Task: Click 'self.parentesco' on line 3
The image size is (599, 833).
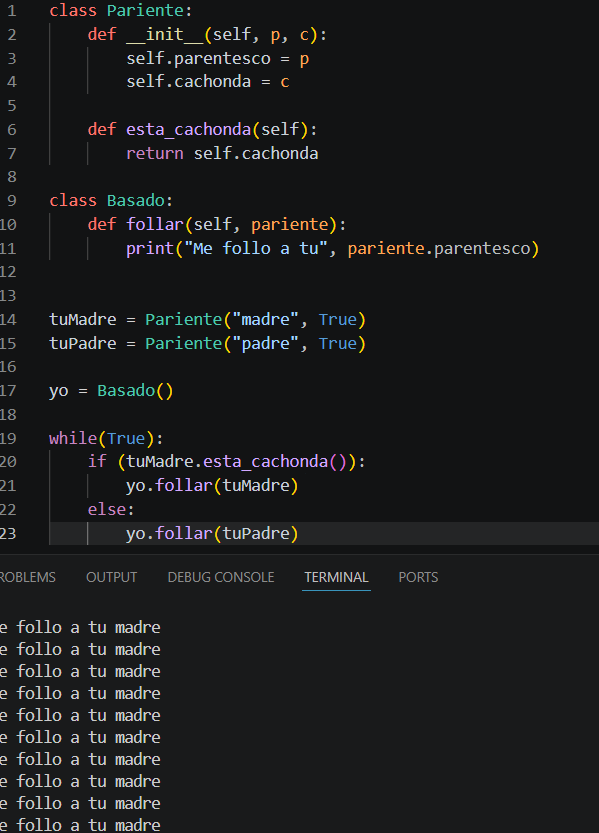Action: tap(198, 58)
